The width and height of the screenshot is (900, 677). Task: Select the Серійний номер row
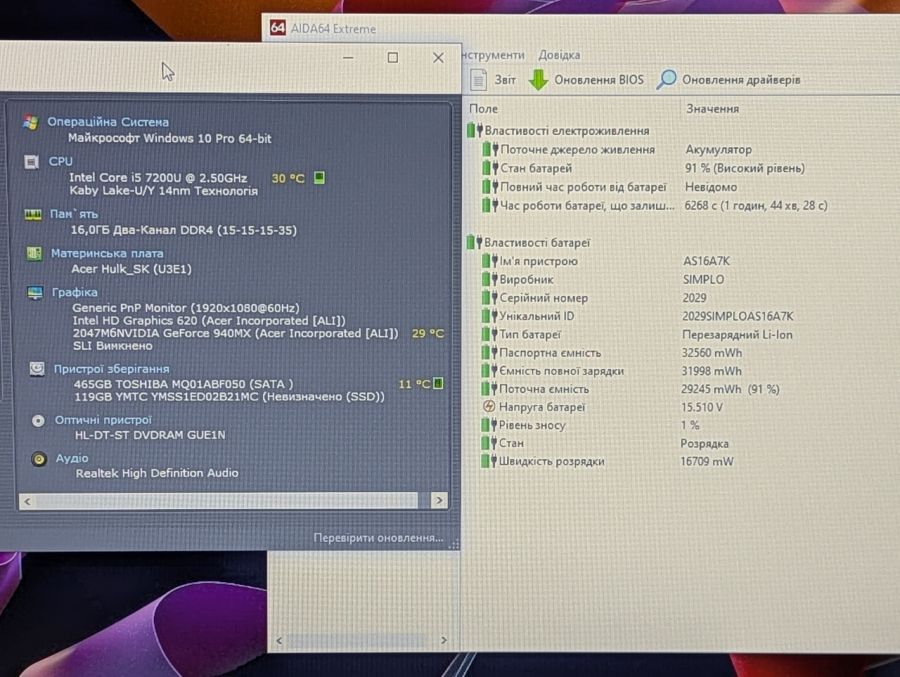(594, 297)
